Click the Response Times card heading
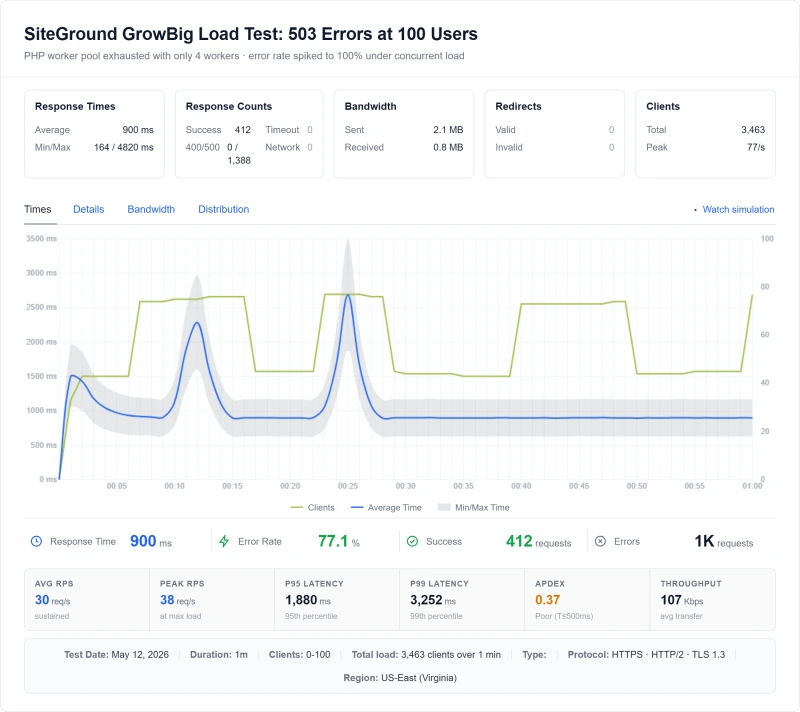Viewport: 800px width, 712px height. pyautogui.click(x=75, y=106)
